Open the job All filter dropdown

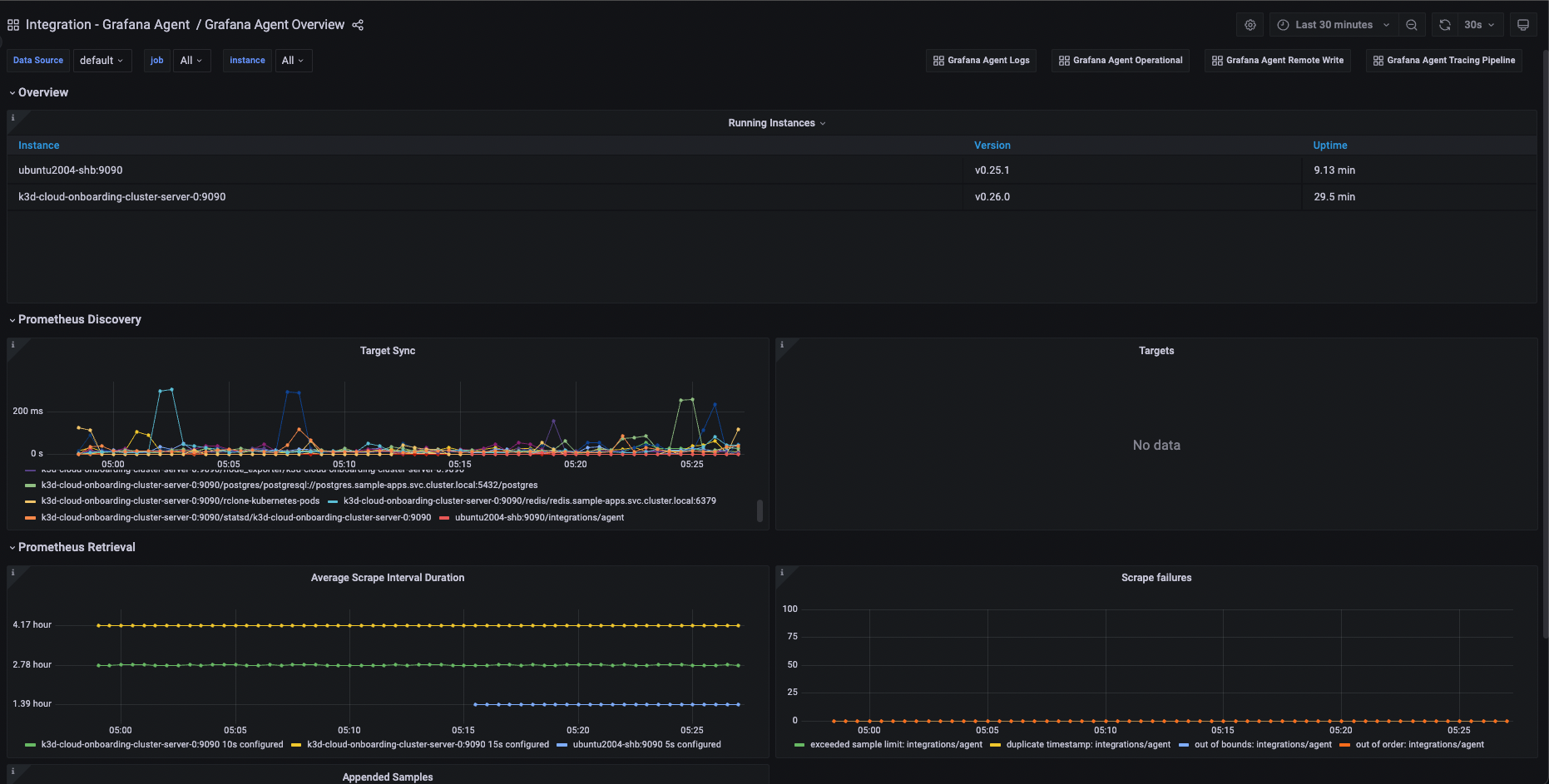point(191,60)
